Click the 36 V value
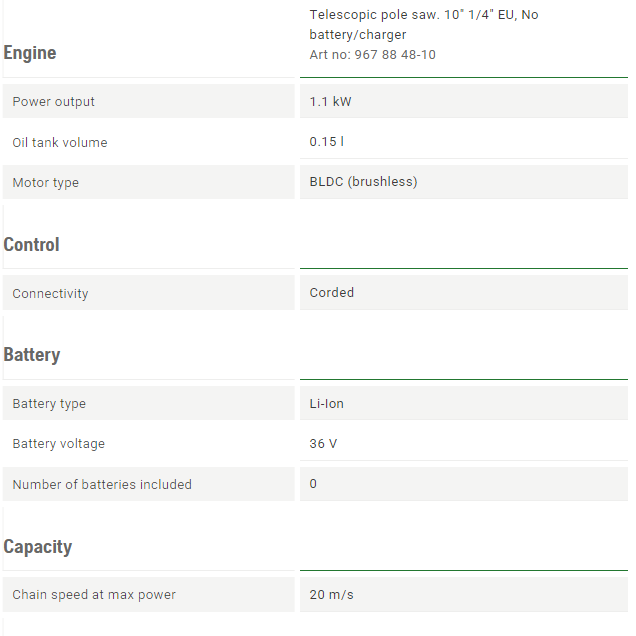The width and height of the screenshot is (636, 636). pos(323,443)
